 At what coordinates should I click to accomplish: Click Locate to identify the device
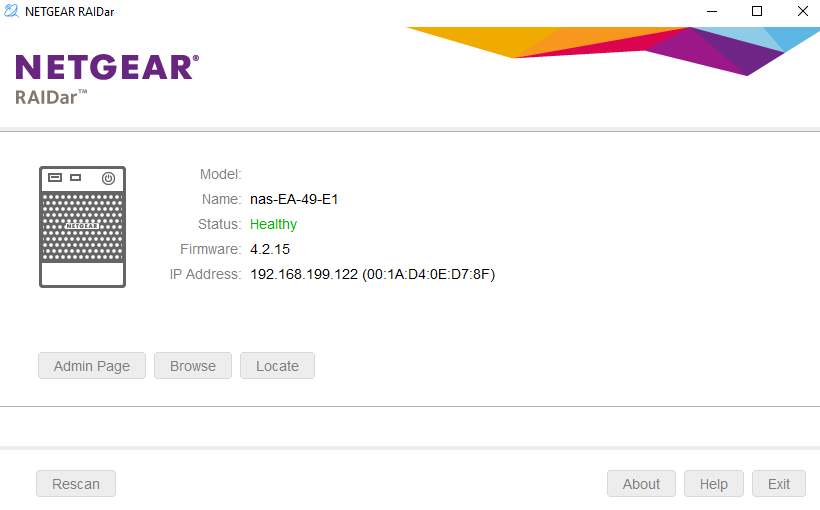coord(277,366)
